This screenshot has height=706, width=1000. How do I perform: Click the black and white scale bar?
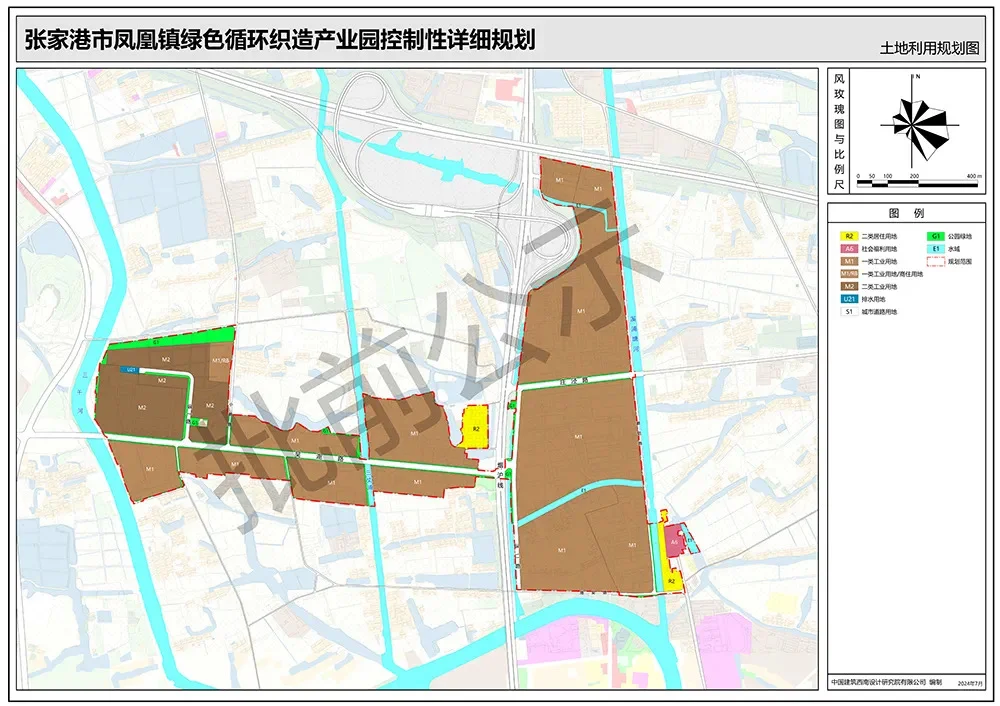tap(916, 184)
